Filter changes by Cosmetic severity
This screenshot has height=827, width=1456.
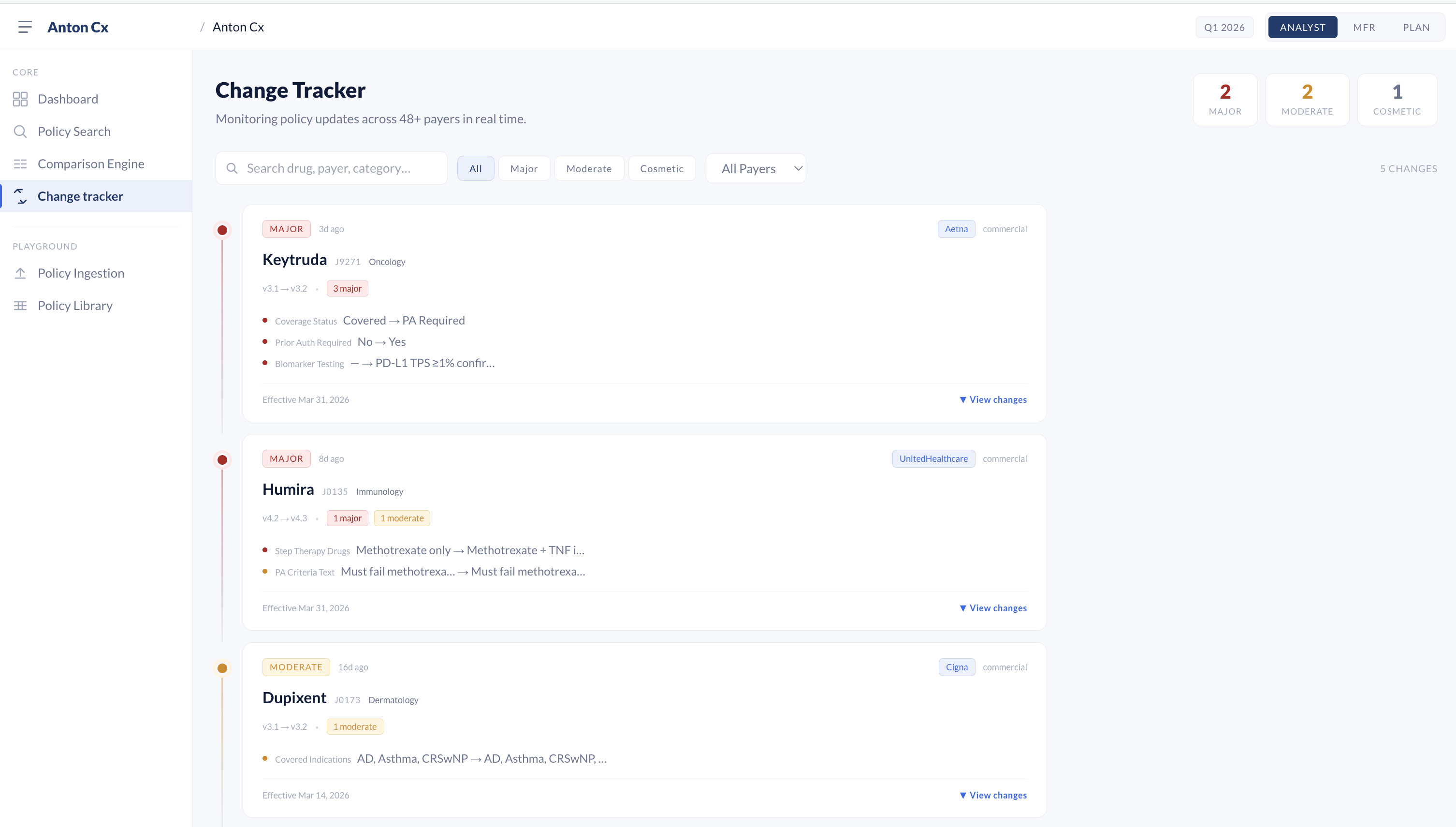click(x=661, y=169)
